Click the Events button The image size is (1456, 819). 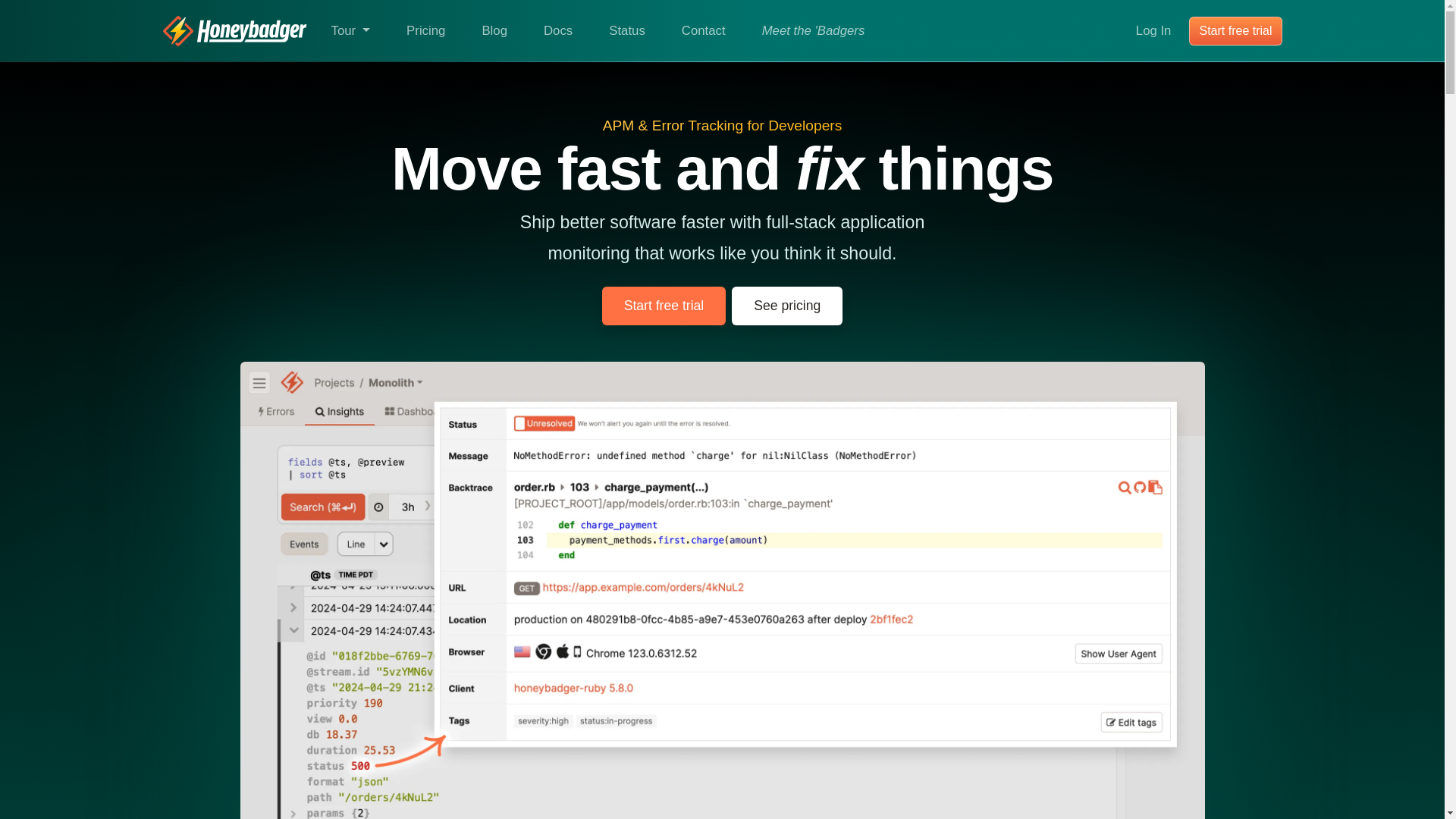[x=304, y=544]
